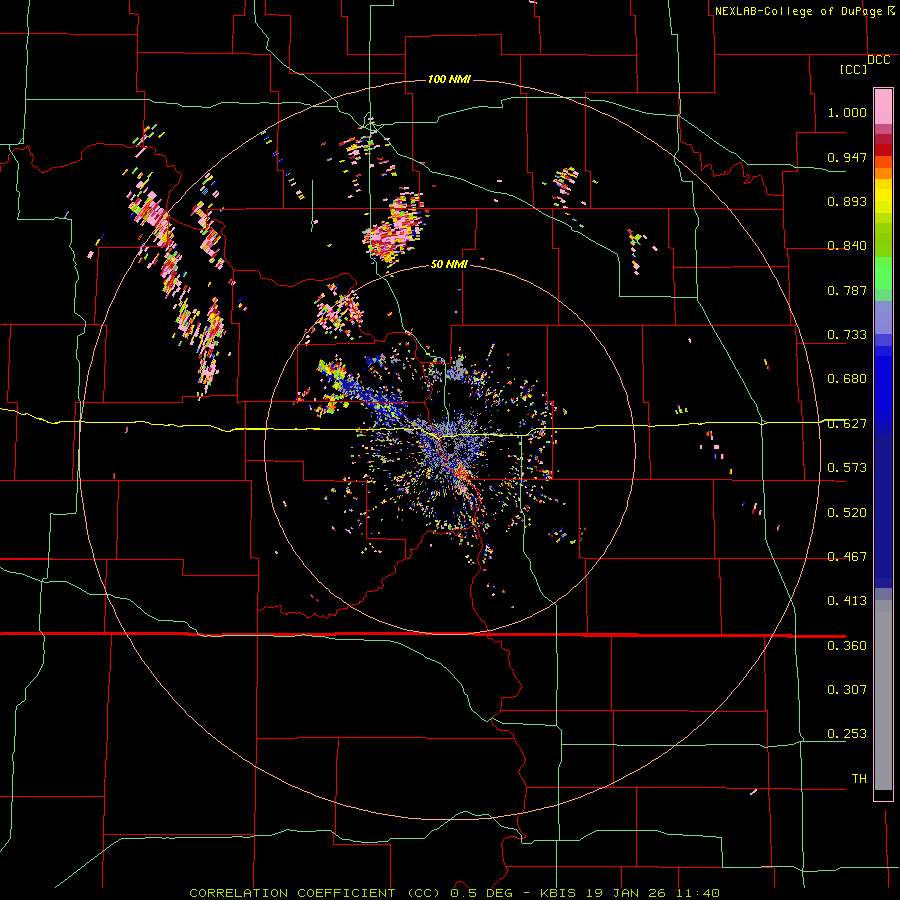This screenshot has height=900, width=900.
Task: Click the 0.733 scale value
Action: click(847, 335)
